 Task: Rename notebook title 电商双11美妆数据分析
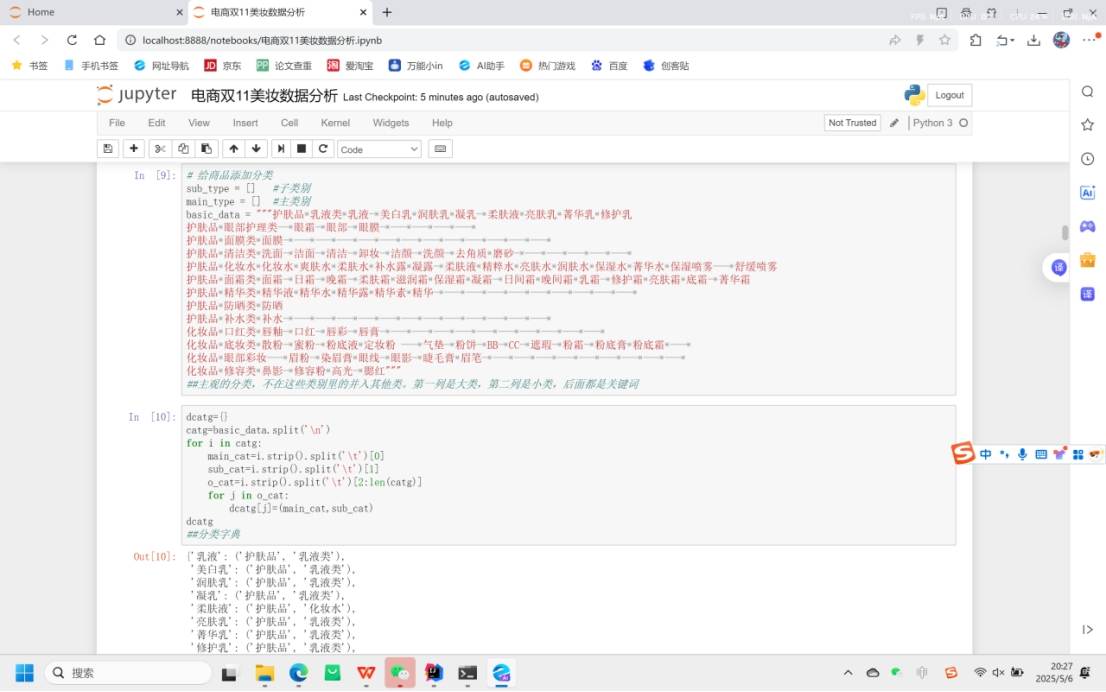click(264, 96)
